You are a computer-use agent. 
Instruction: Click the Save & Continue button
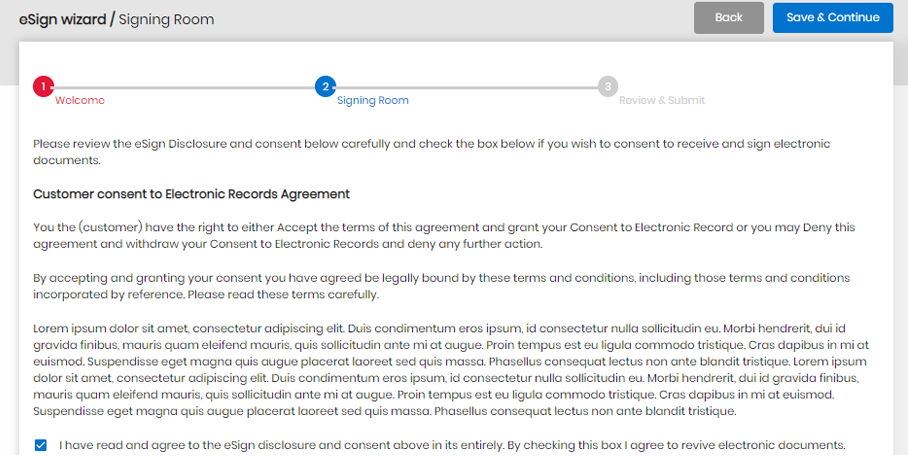coord(833,17)
